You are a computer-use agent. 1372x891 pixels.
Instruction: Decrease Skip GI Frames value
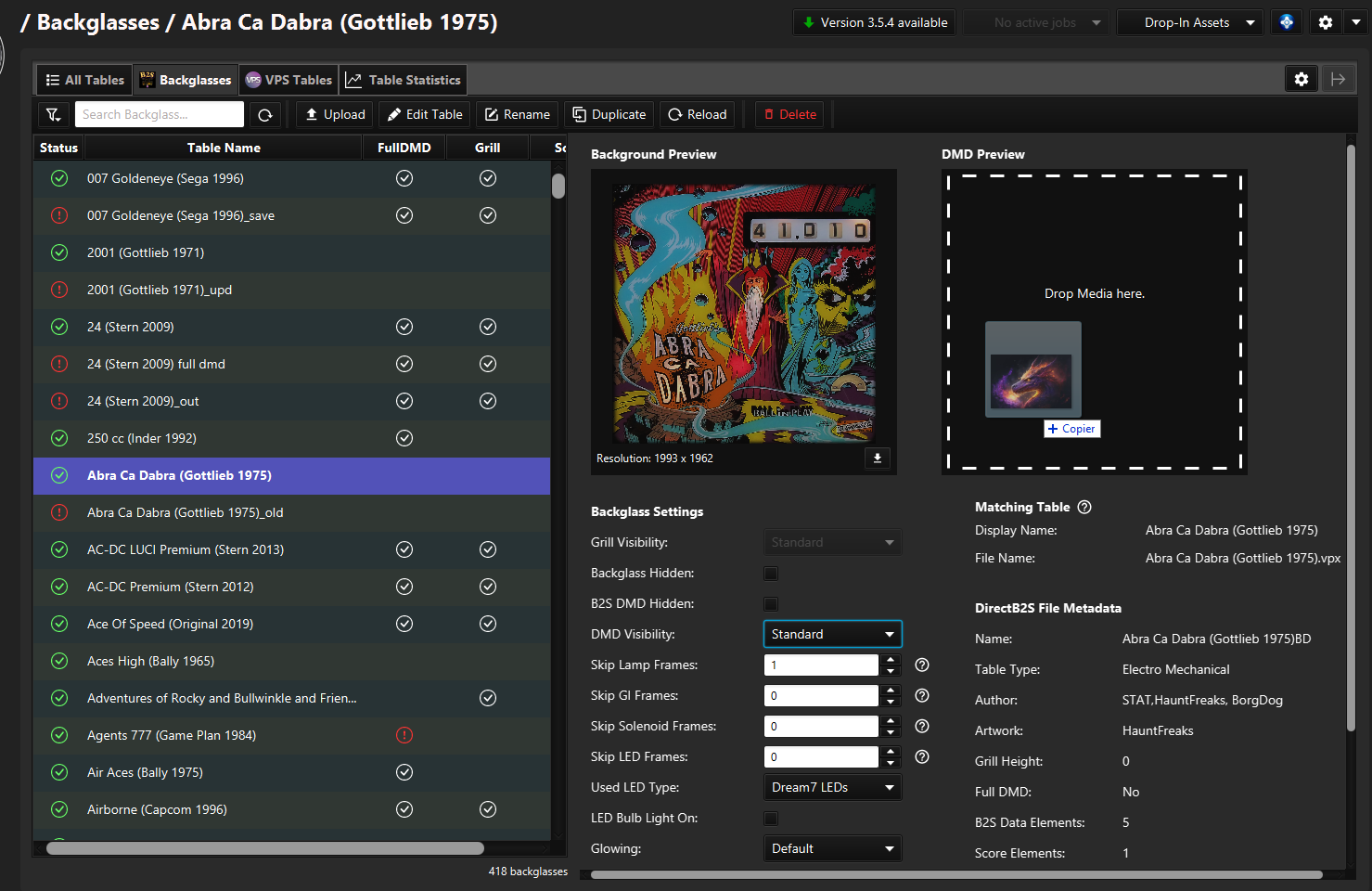[x=891, y=701]
